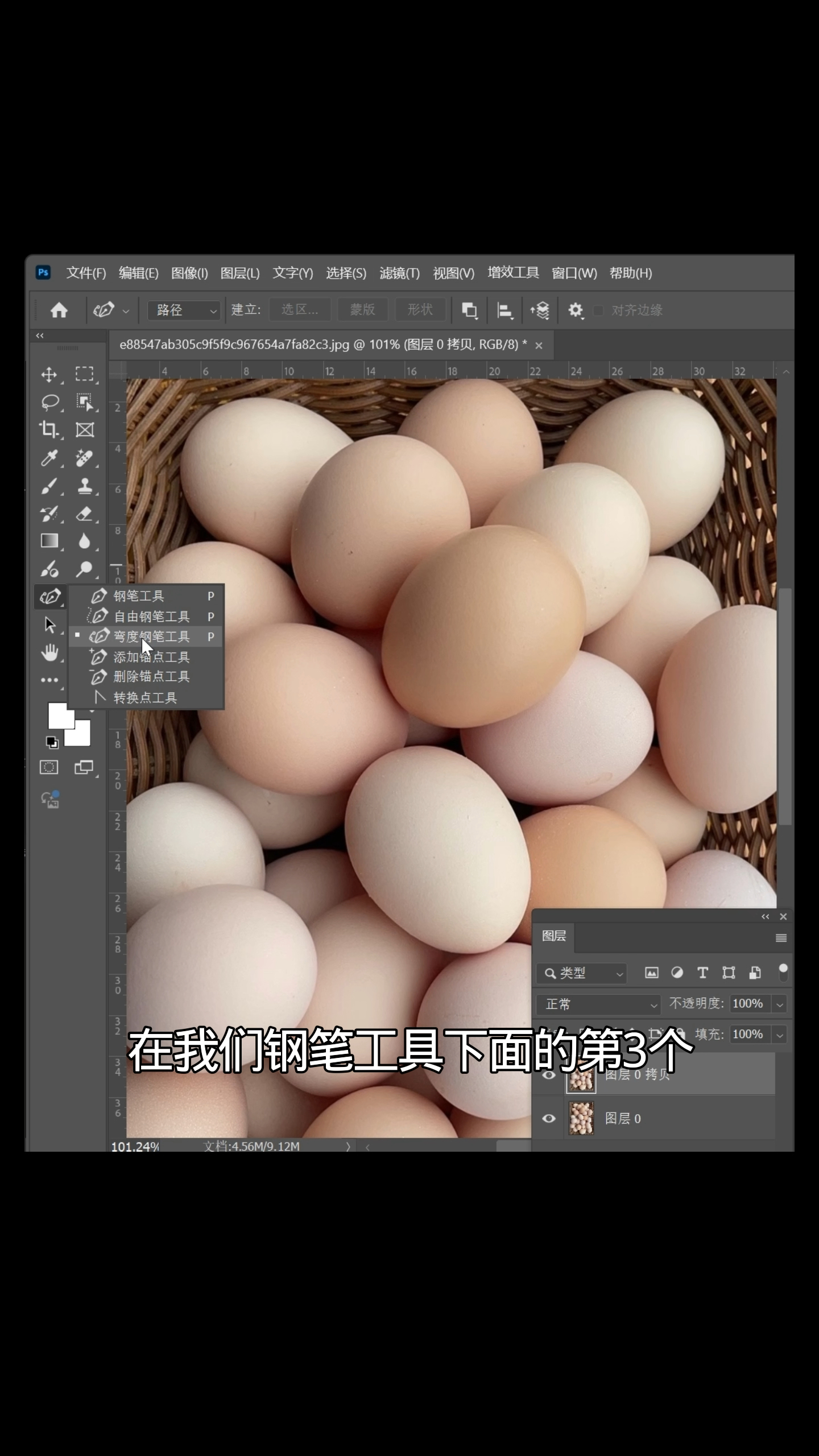Select the Spot Healing Brush tool

click(85, 458)
